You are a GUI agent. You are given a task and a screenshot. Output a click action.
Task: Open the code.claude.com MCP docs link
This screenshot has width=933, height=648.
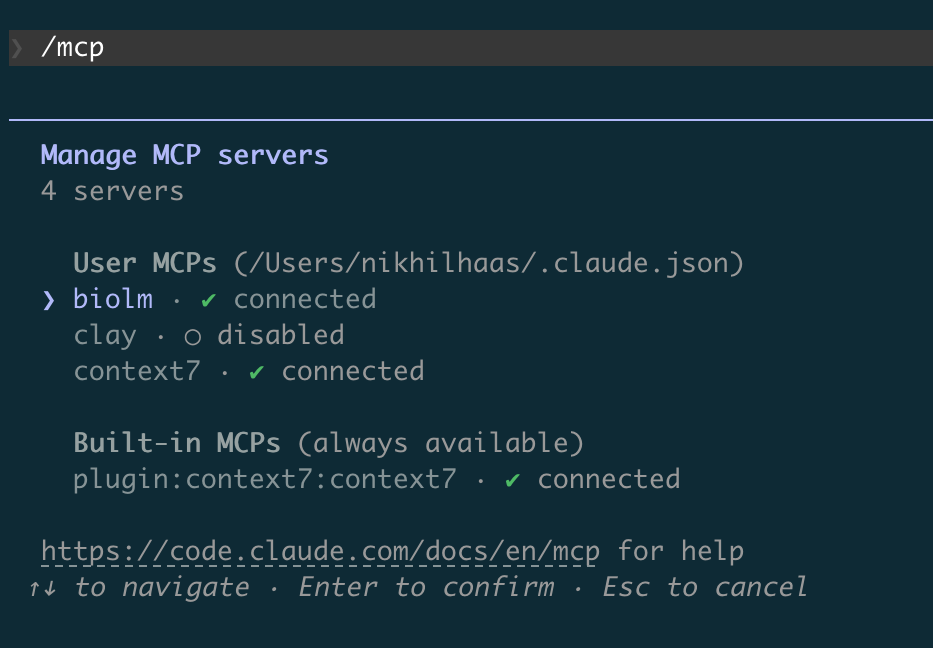(321, 551)
